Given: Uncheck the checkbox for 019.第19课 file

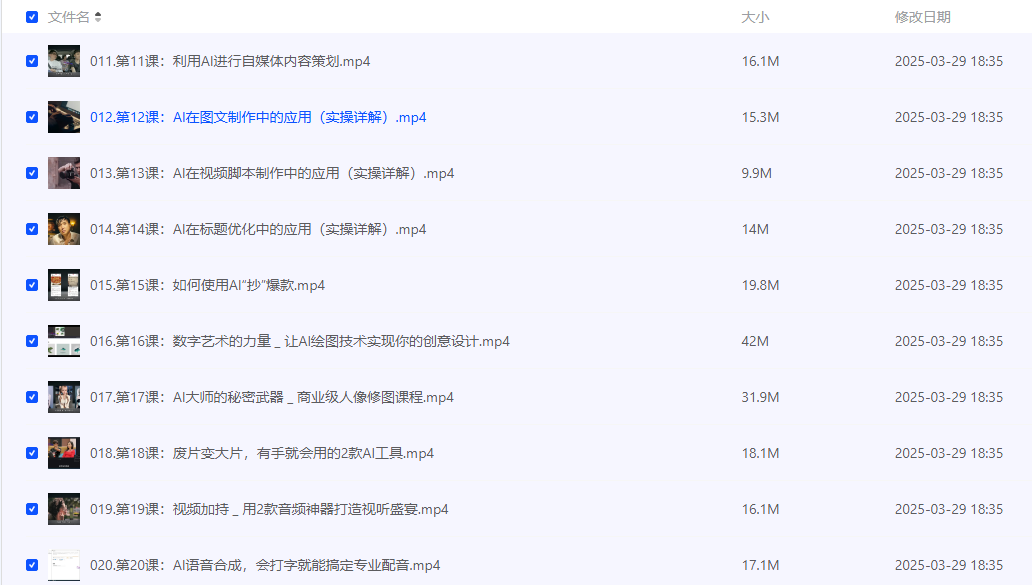Looking at the screenshot, I should pos(32,509).
